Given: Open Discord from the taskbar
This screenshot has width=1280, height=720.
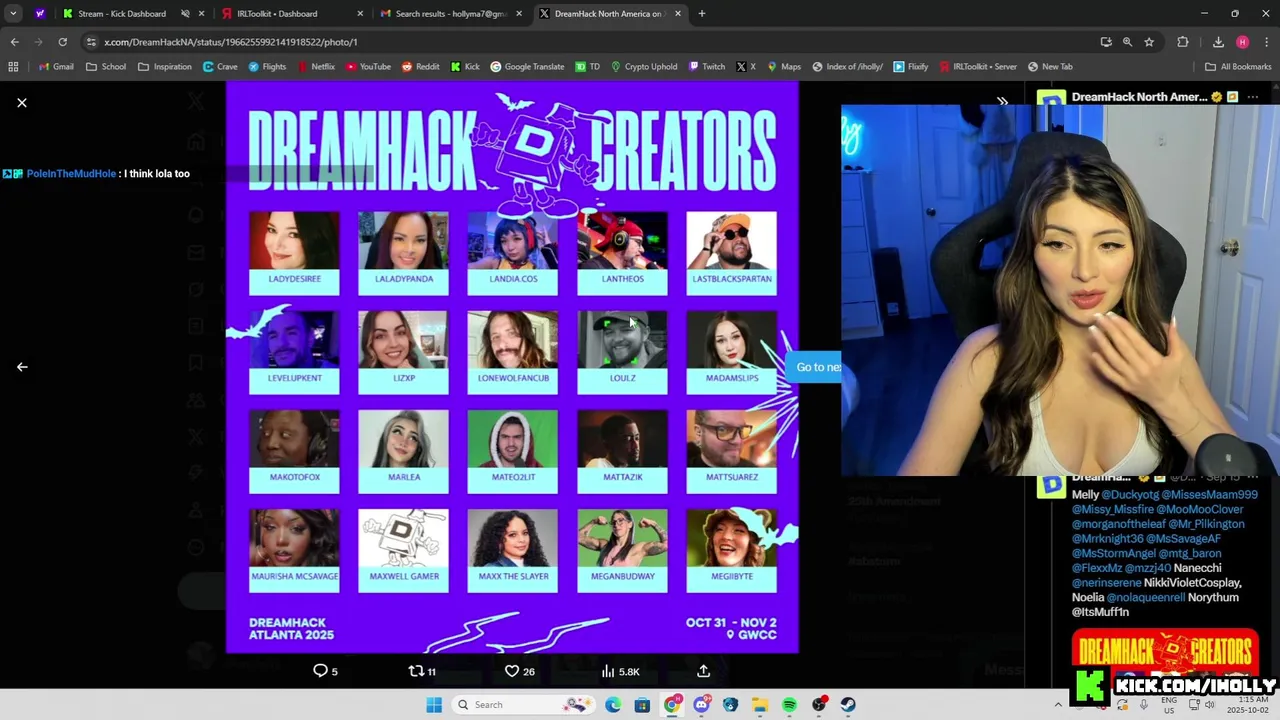Looking at the screenshot, I should (x=701, y=705).
